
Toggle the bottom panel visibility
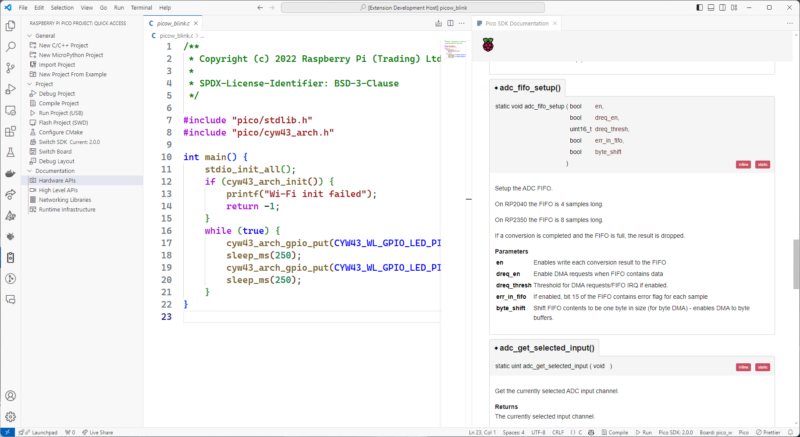(x=711, y=8)
